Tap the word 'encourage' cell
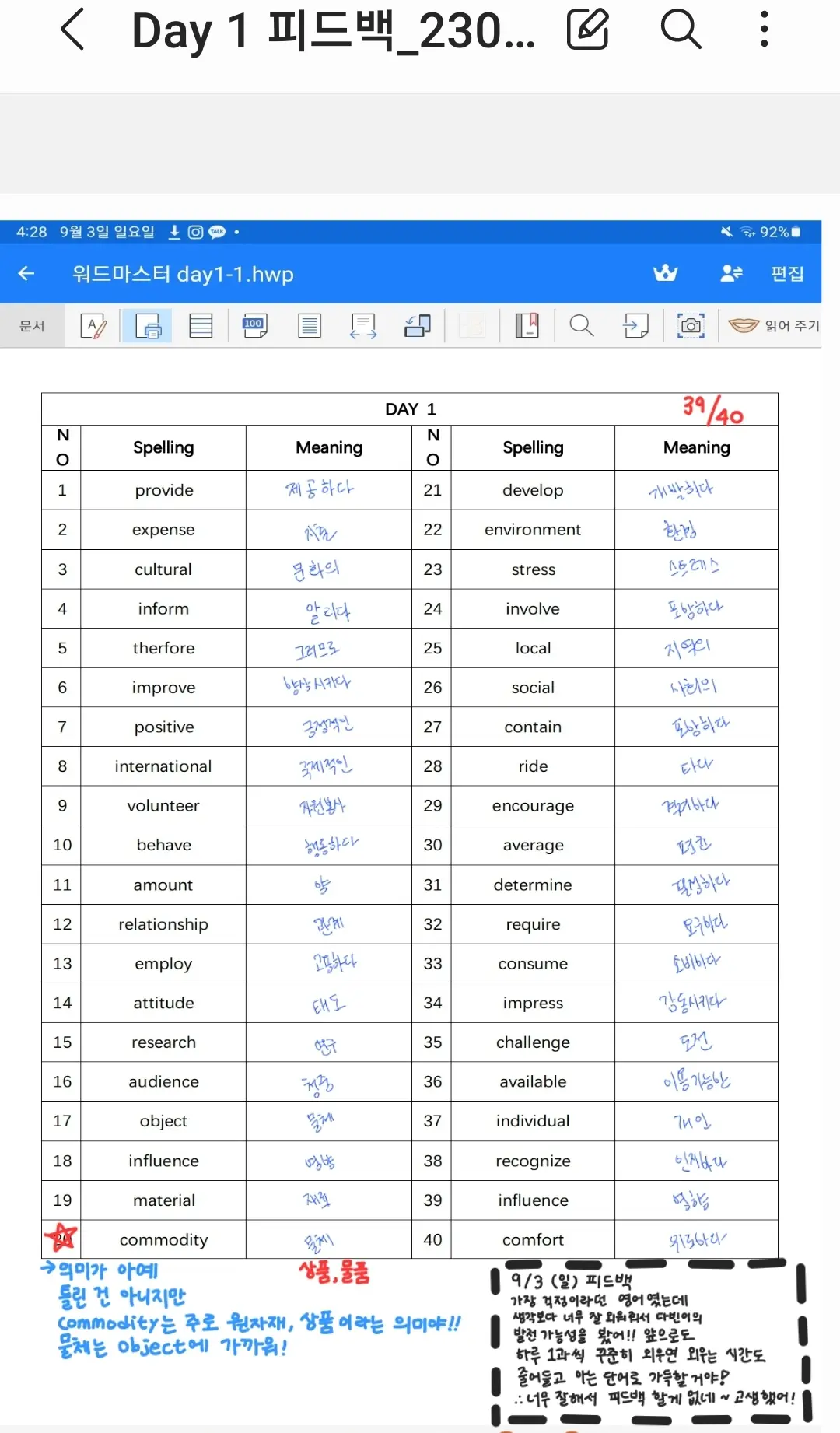This screenshot has width=840, height=1433. (x=533, y=806)
